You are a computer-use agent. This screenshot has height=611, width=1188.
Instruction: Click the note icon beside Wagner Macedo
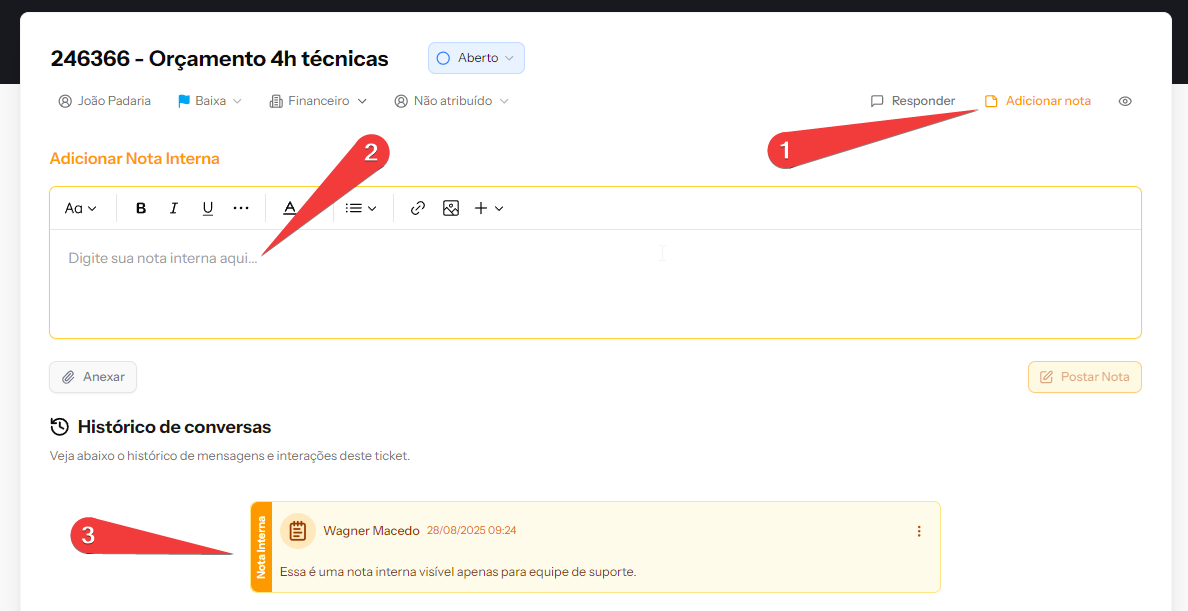(x=297, y=531)
